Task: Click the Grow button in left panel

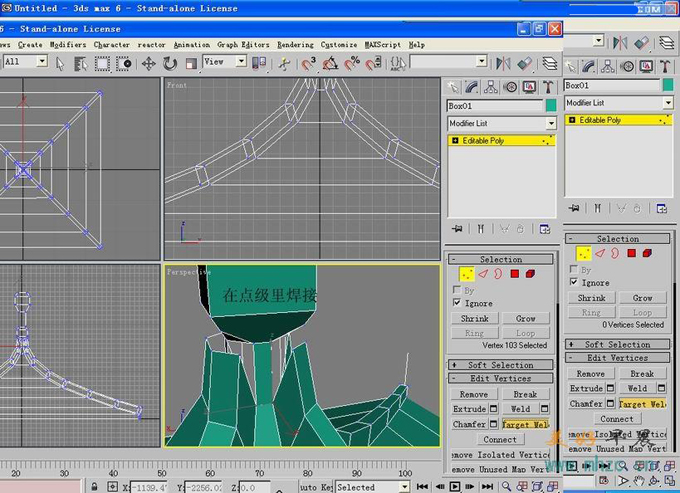Action: [526, 318]
